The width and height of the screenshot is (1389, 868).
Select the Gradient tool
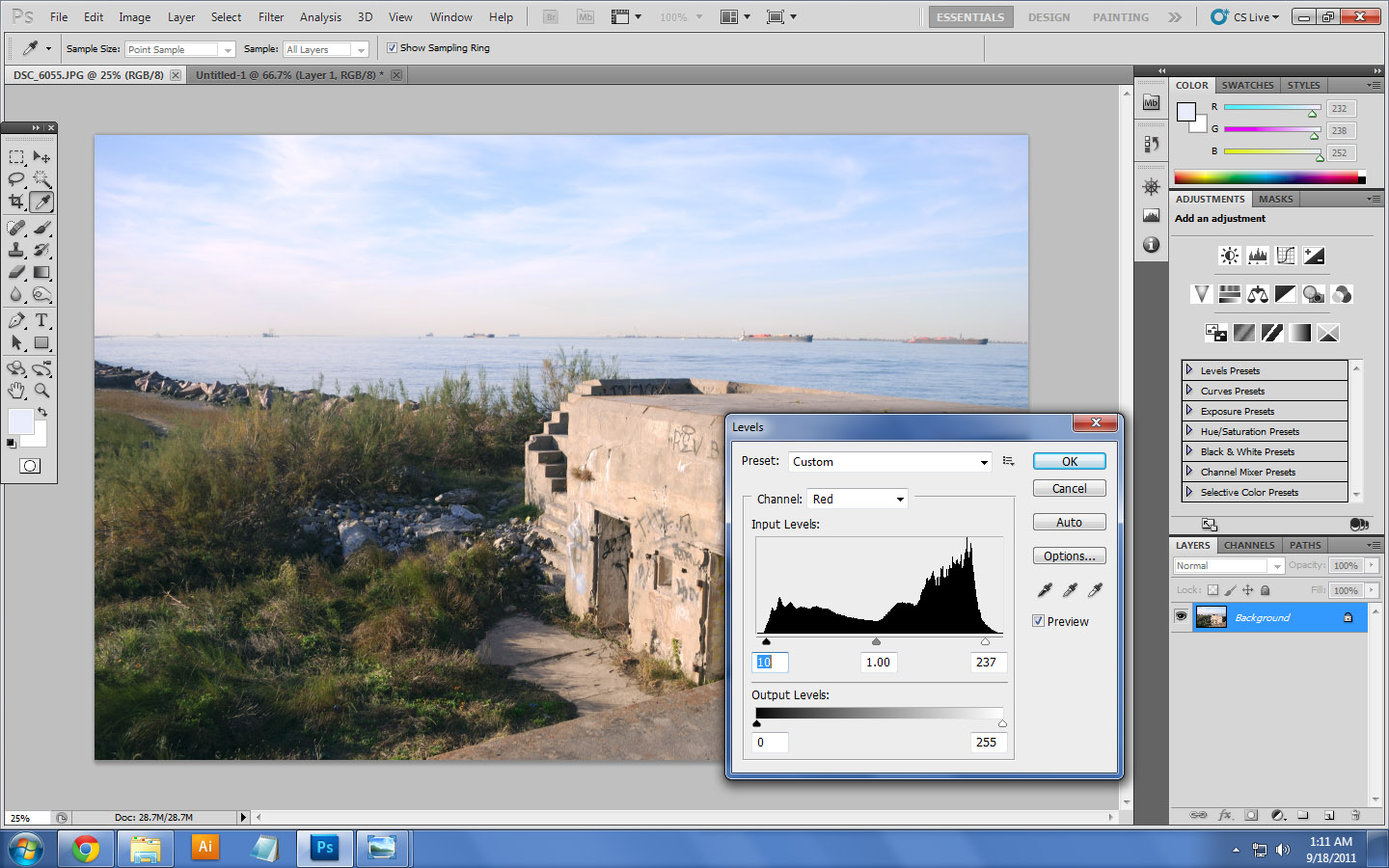click(41, 272)
